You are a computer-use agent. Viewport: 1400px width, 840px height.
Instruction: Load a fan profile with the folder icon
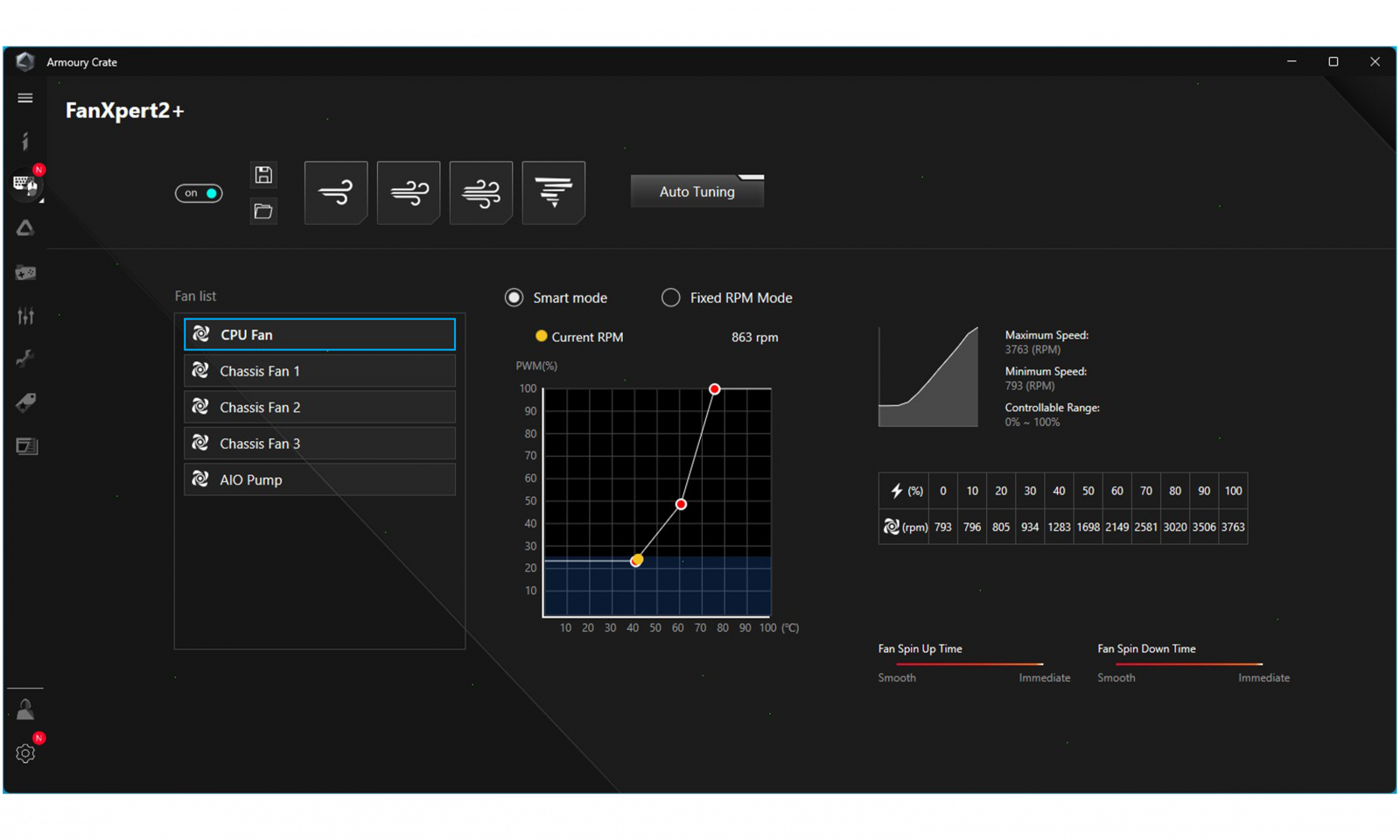263,211
